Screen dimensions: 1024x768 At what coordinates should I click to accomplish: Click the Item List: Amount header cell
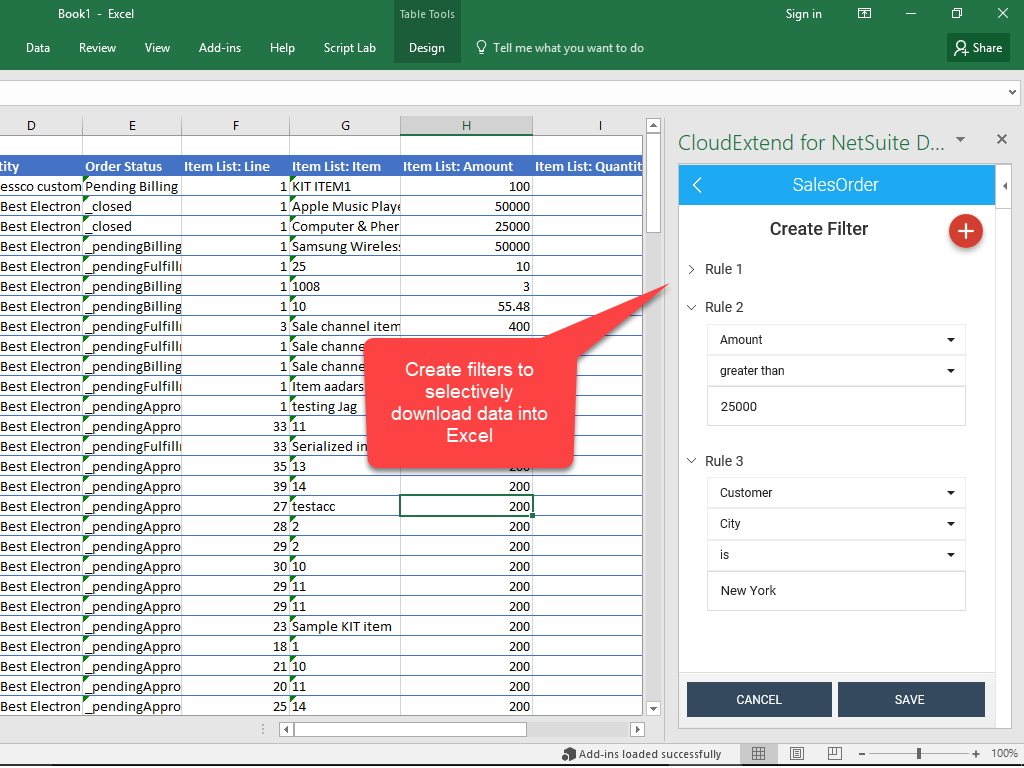point(466,166)
